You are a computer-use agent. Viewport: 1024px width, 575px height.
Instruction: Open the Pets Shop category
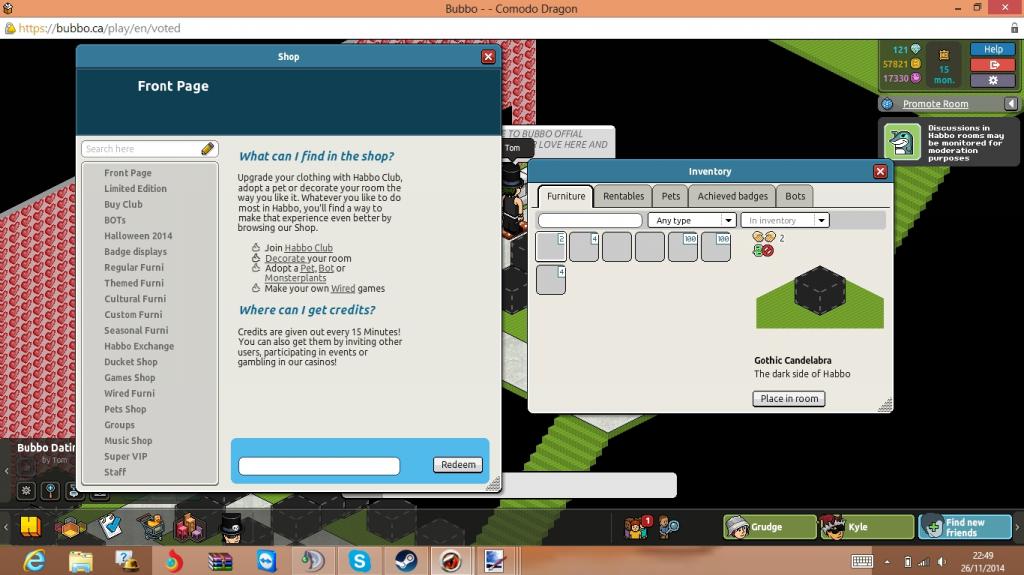125,409
